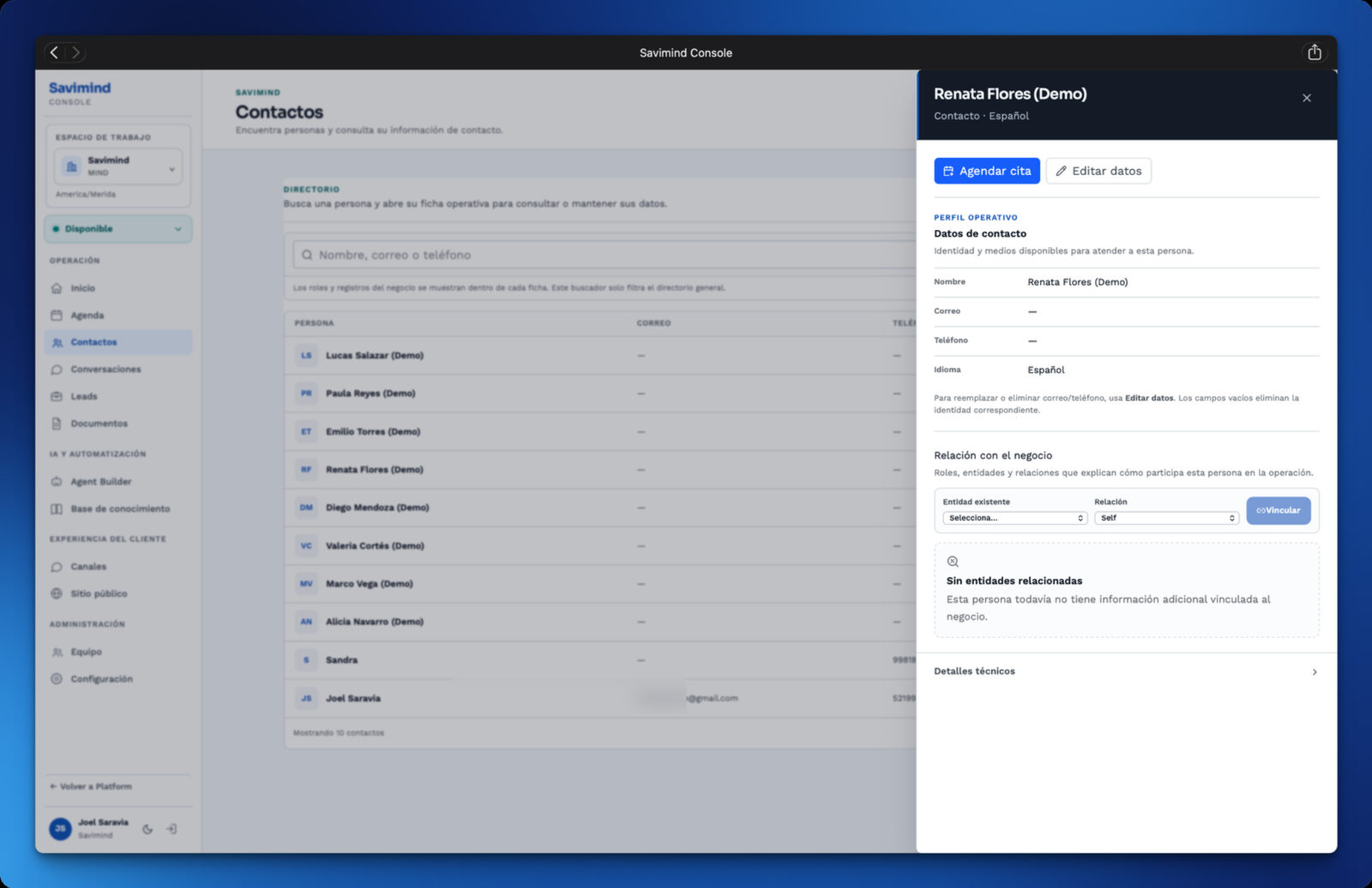Open Inicio in the sidebar
Viewport: 1372px width, 888px height.
[x=118, y=288]
